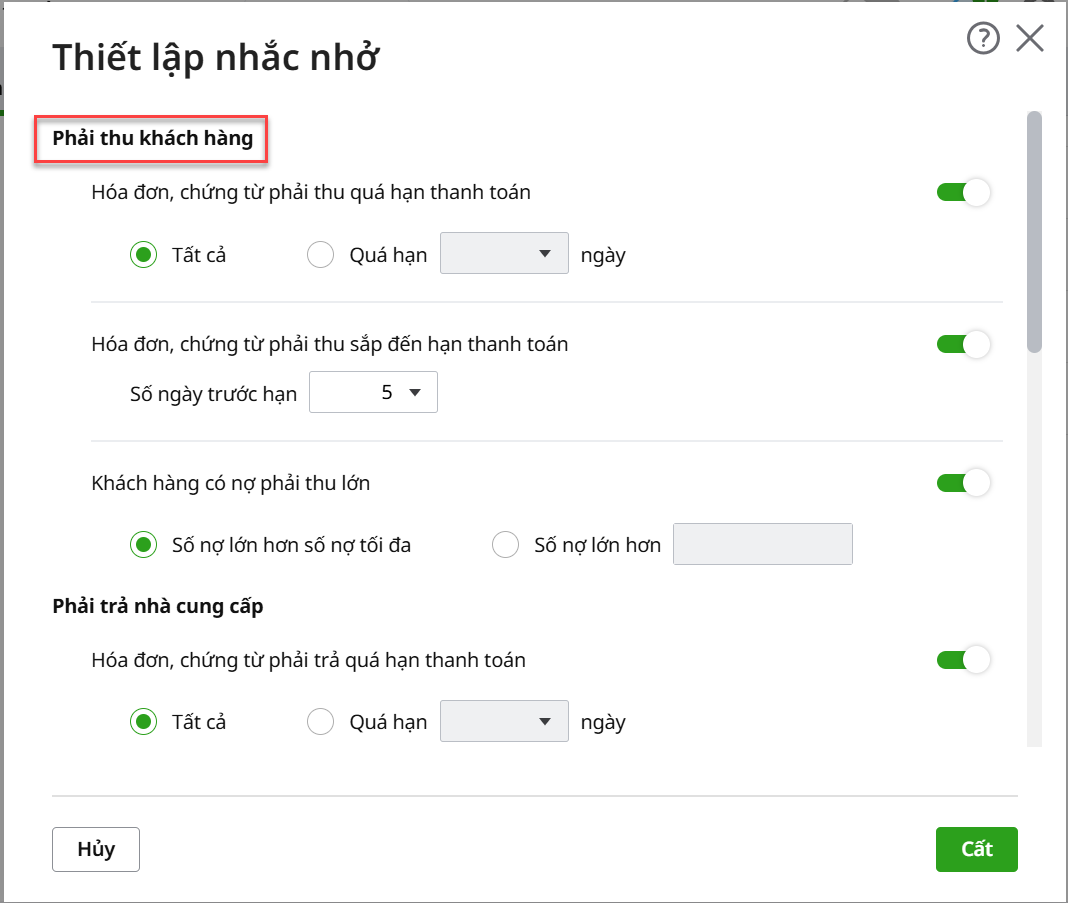This screenshot has height=903, width=1068.
Task: Select 'Quá hạn' radio under receivables section
Action: coord(320,255)
